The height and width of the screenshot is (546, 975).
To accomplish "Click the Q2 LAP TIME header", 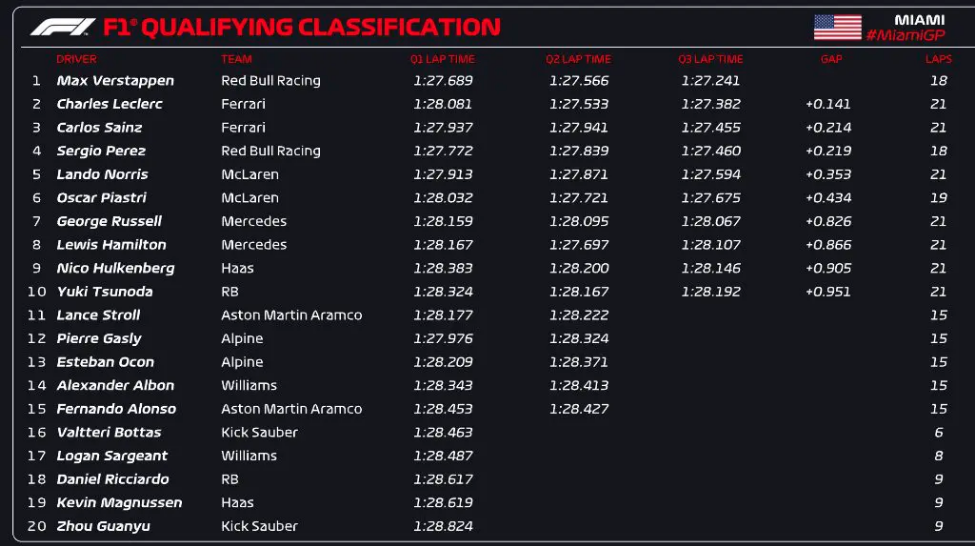I will coord(578,59).
